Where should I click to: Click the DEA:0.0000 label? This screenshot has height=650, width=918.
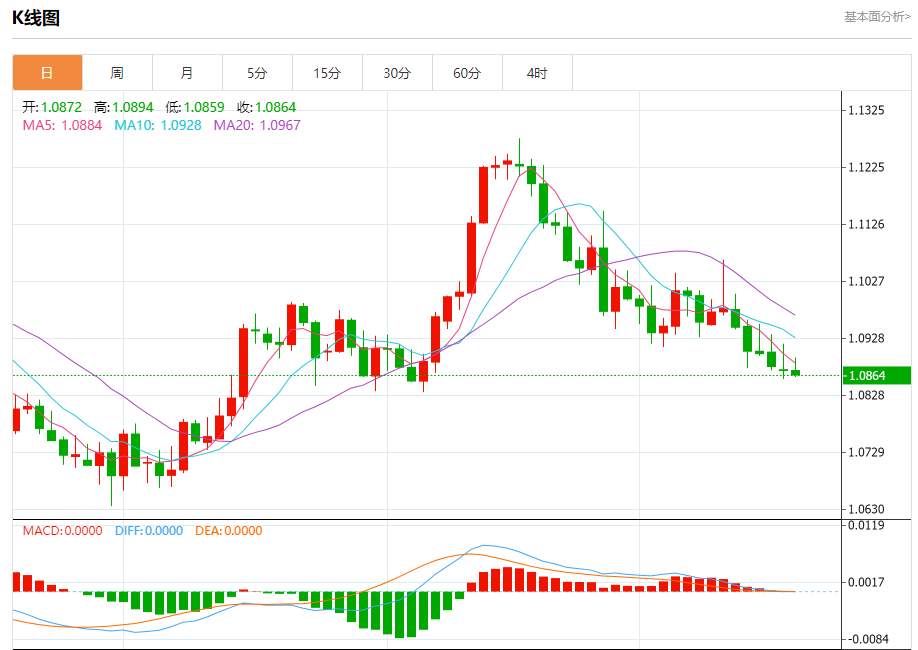pos(228,531)
